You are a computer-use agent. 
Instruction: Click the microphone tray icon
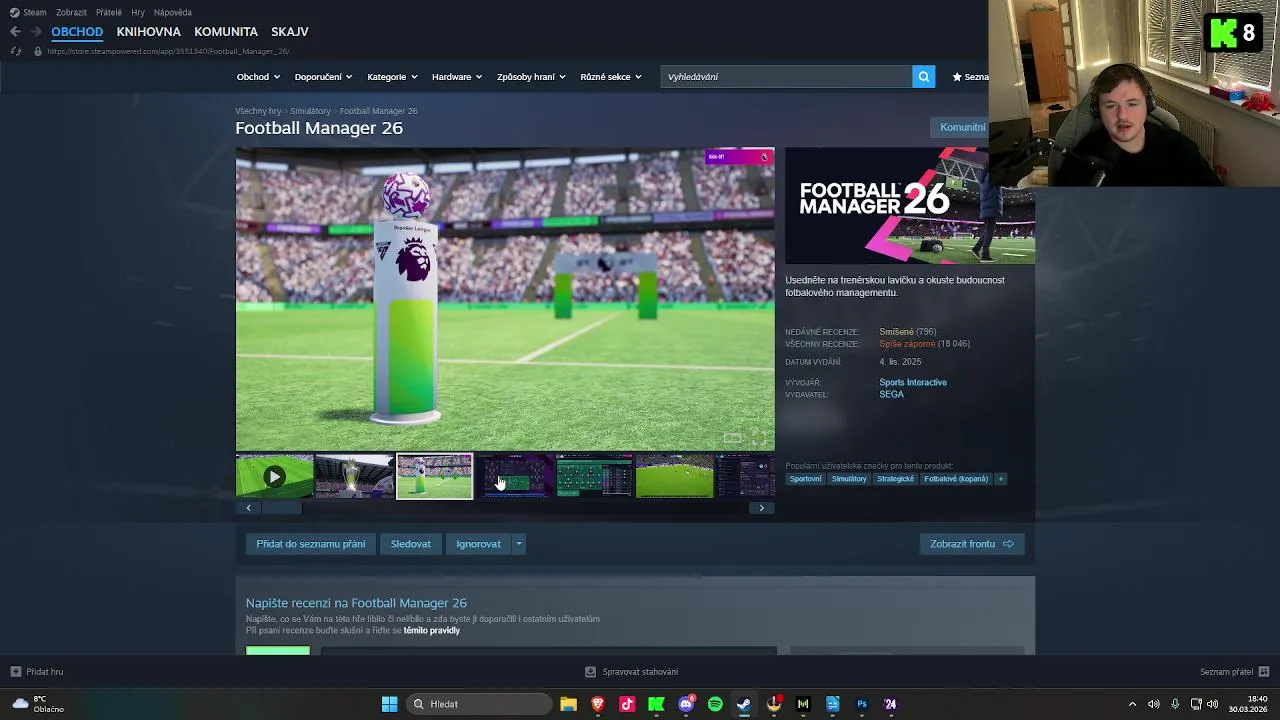[1175, 704]
